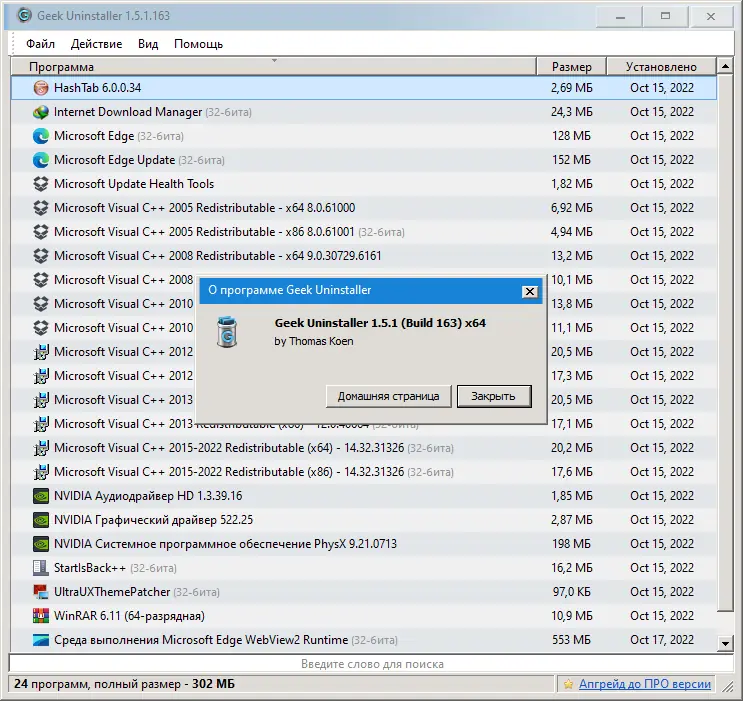The height and width of the screenshot is (701, 743).
Task: Click the Visual C++ 2005 x64 8.0.61000 icon
Action: coord(41,208)
